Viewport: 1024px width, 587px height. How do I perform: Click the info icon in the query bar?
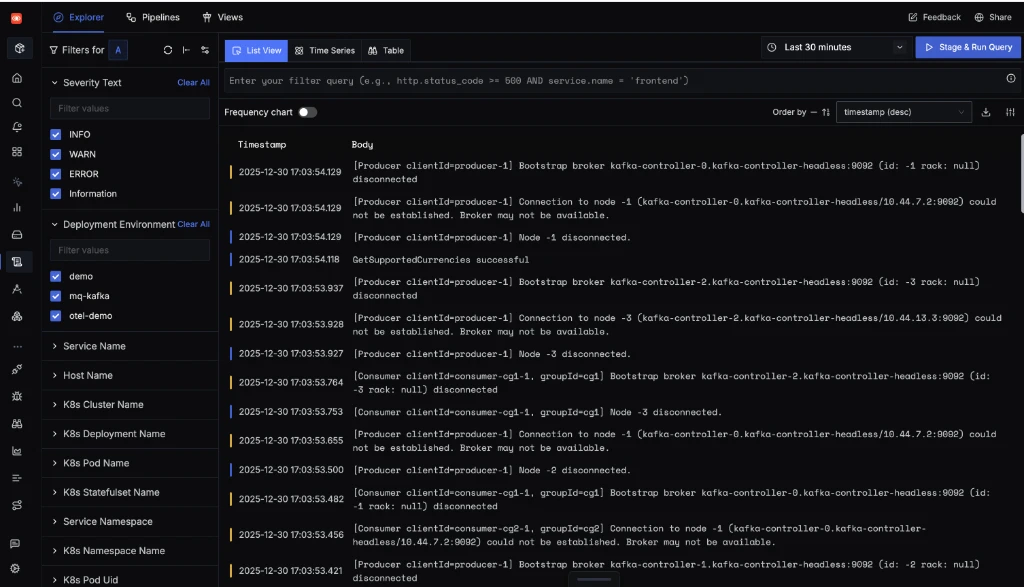[x=1010, y=79]
